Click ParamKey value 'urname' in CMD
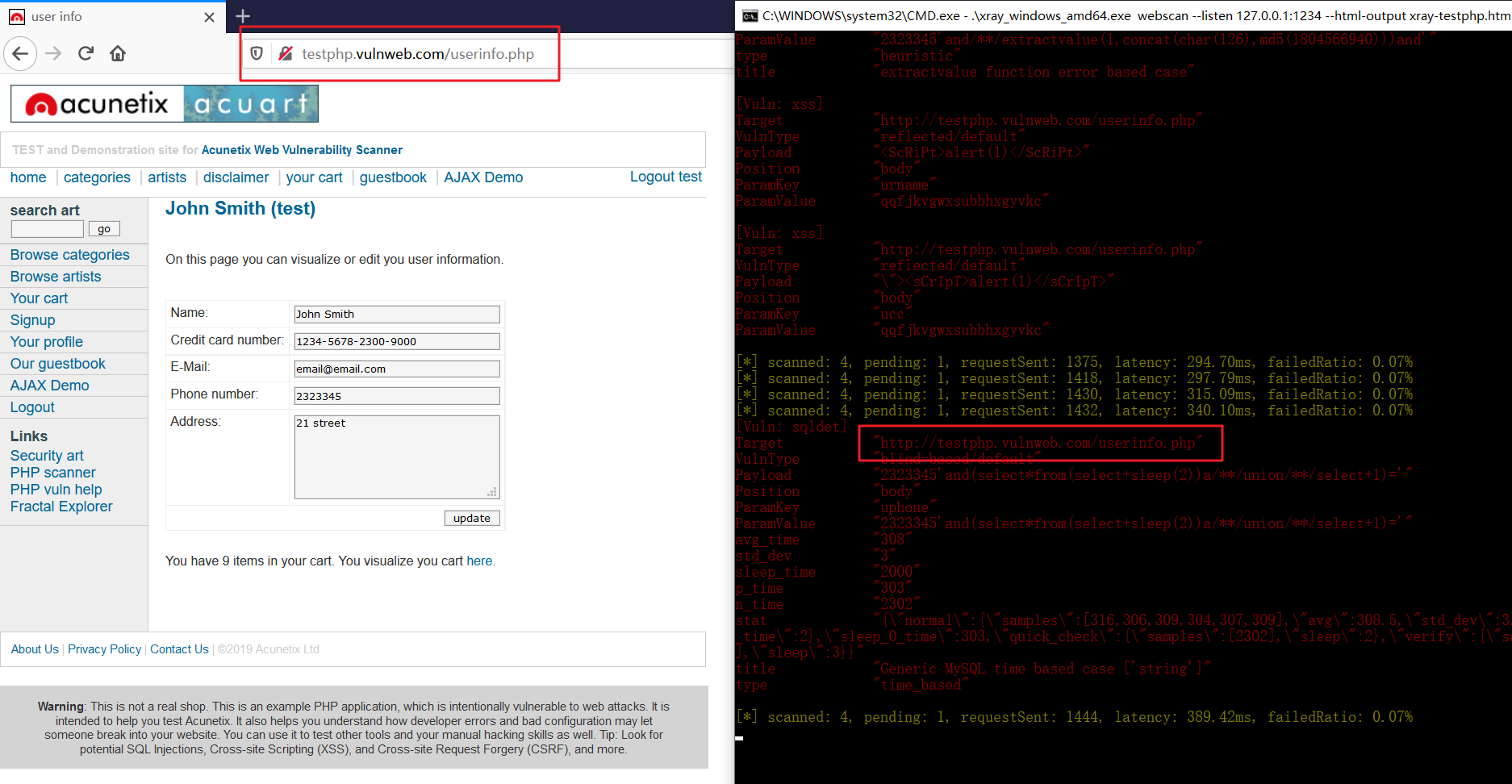Viewport: 1512px width, 784px height. pos(904,185)
